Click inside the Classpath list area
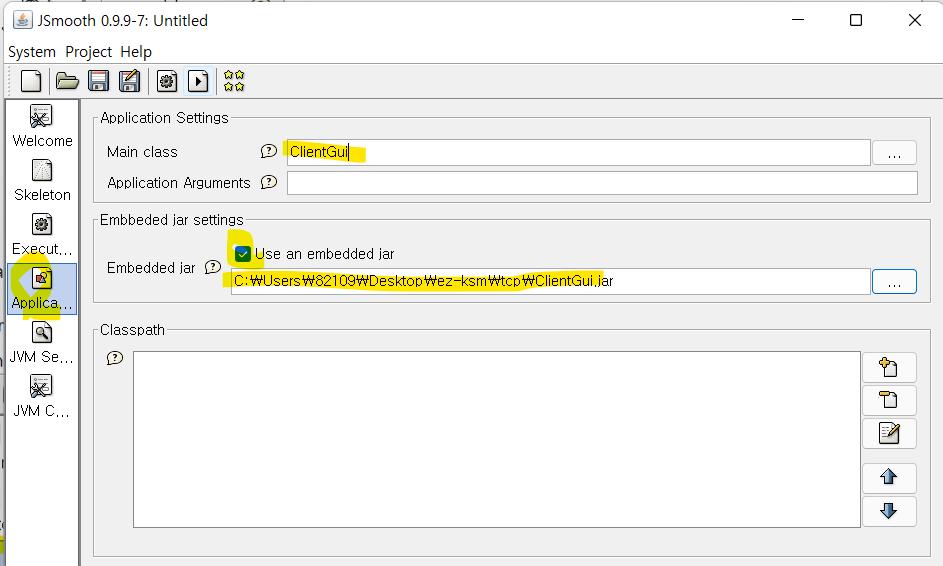Viewport: 943px width, 566px height. tap(497, 439)
